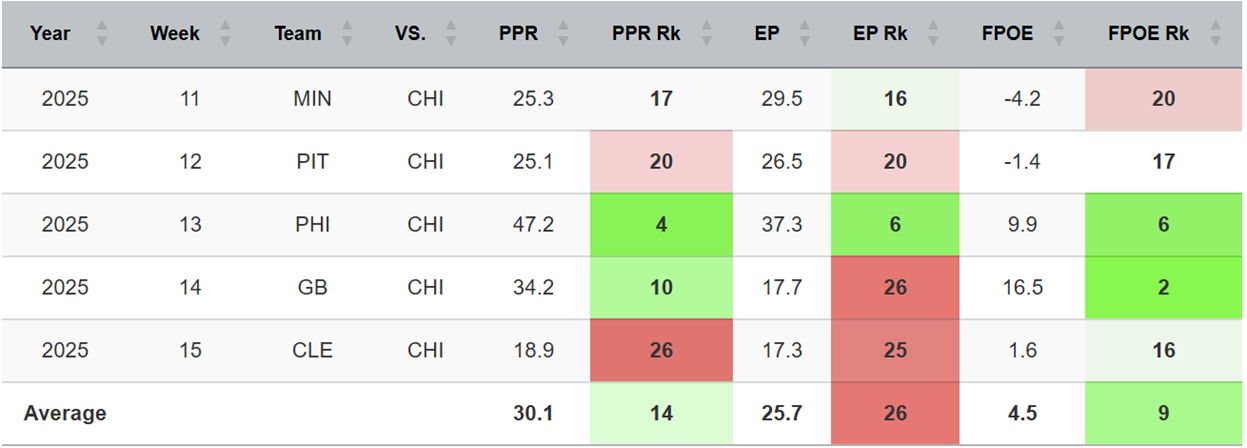Click sort arrows beside FPOE Rk
The height and width of the screenshot is (448, 1247).
coord(1215,34)
